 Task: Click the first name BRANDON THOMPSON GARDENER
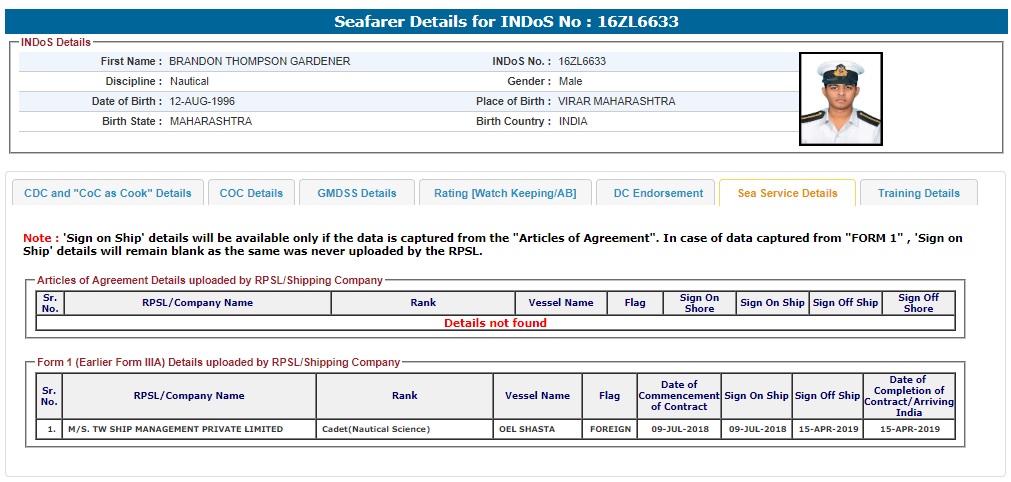(x=259, y=61)
